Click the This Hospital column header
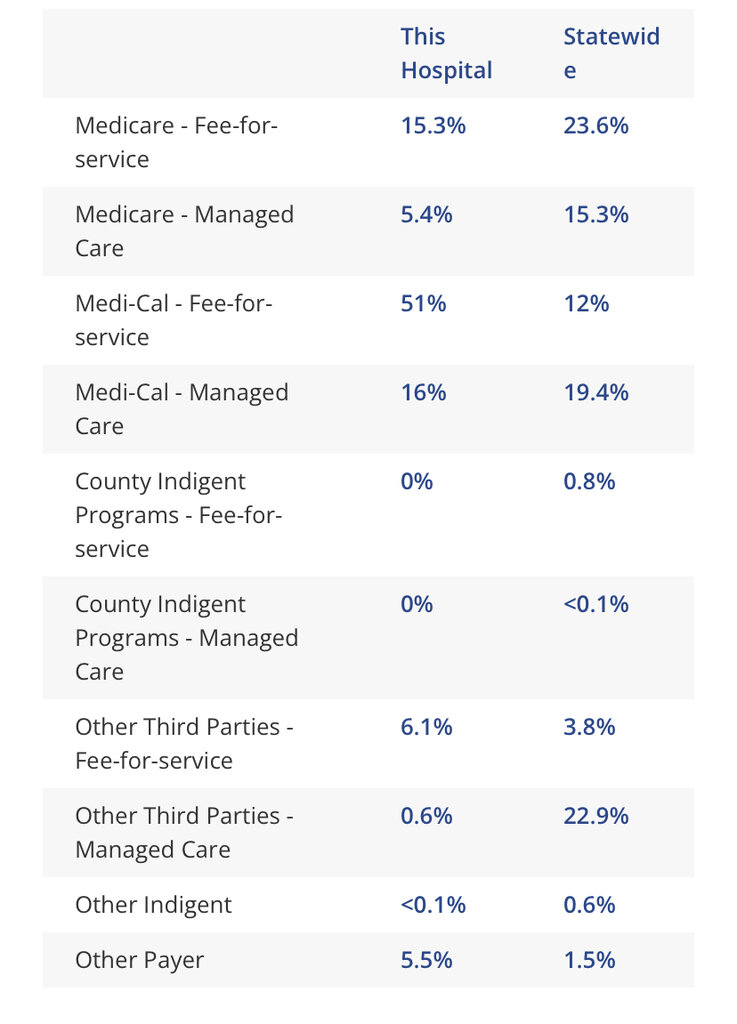The image size is (737, 1024). click(446, 54)
